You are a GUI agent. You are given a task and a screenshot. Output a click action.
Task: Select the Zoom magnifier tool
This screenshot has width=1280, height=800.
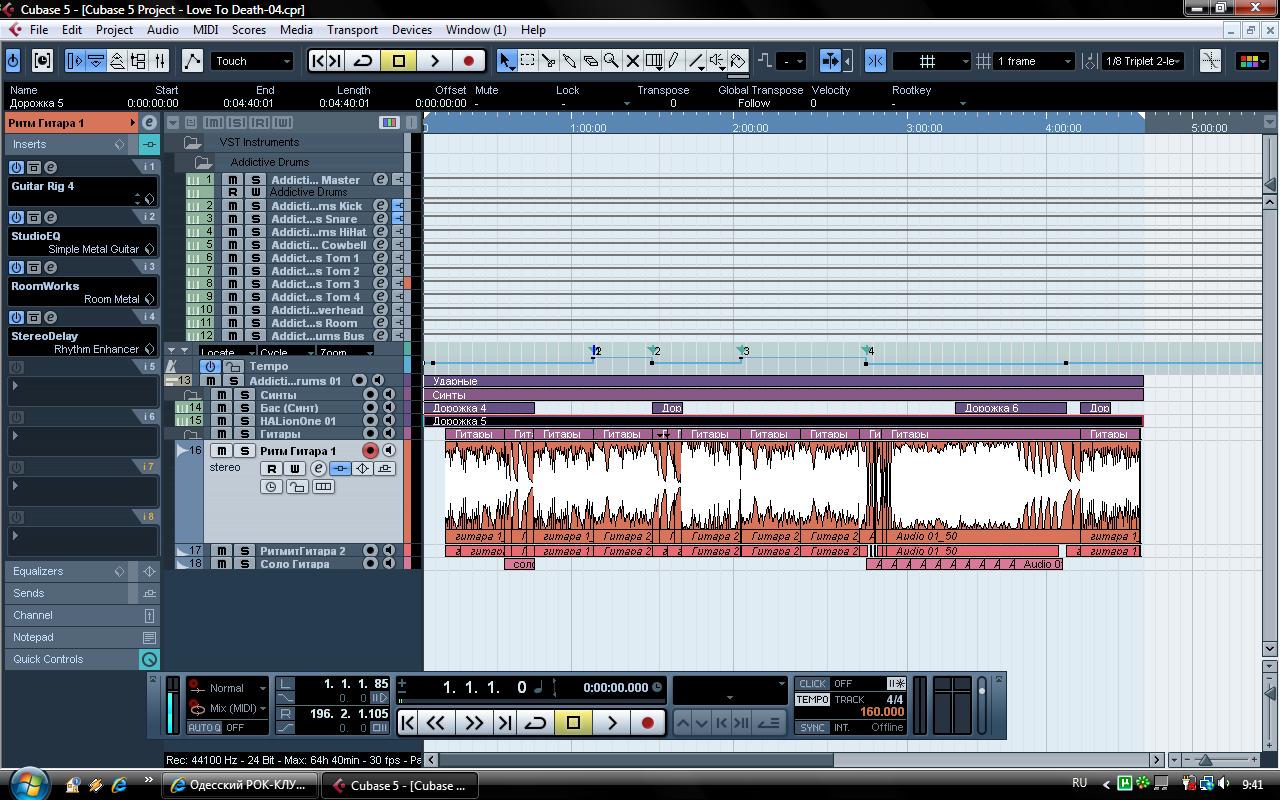[611, 61]
